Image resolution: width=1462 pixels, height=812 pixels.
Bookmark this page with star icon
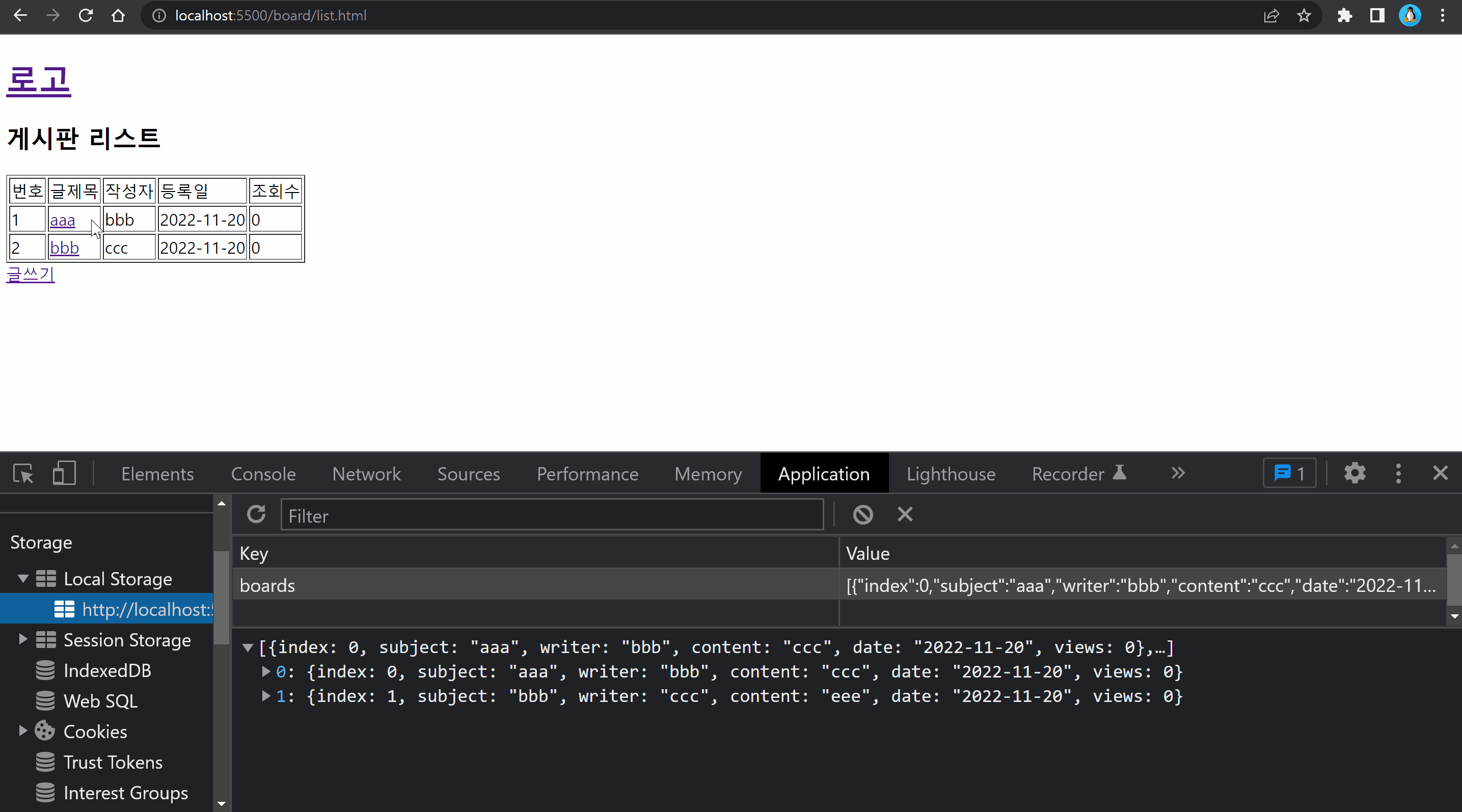(x=1304, y=15)
